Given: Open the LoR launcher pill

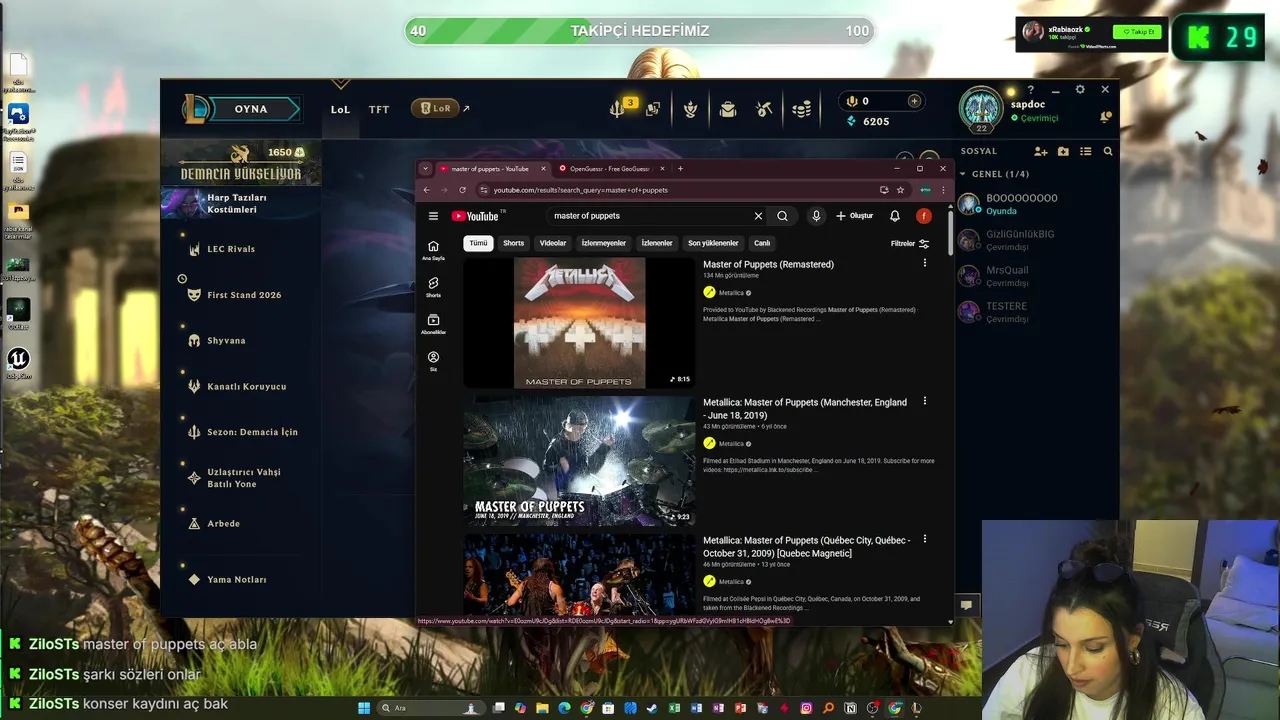Looking at the screenshot, I should pyautogui.click(x=436, y=108).
